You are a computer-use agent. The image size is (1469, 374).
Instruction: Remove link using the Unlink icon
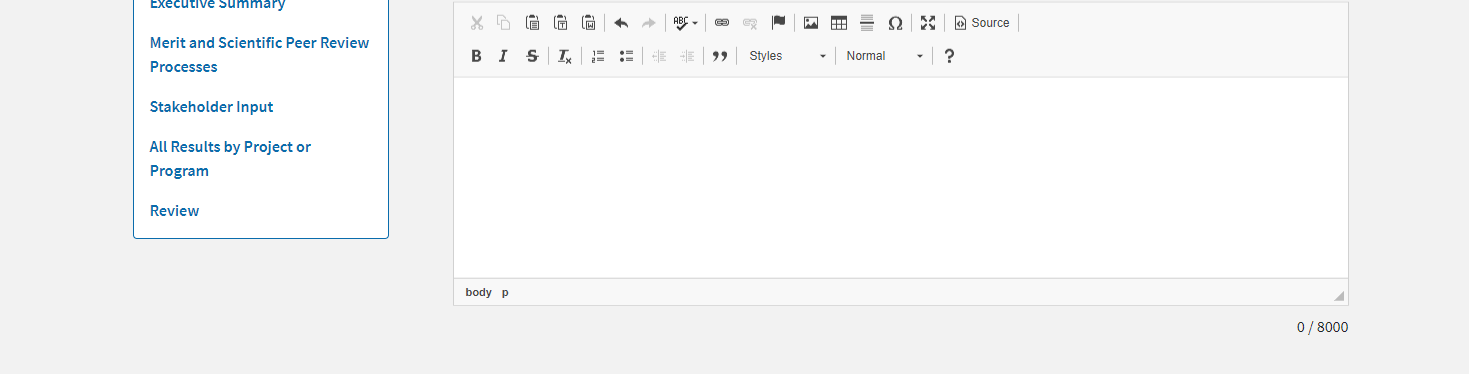(x=750, y=23)
